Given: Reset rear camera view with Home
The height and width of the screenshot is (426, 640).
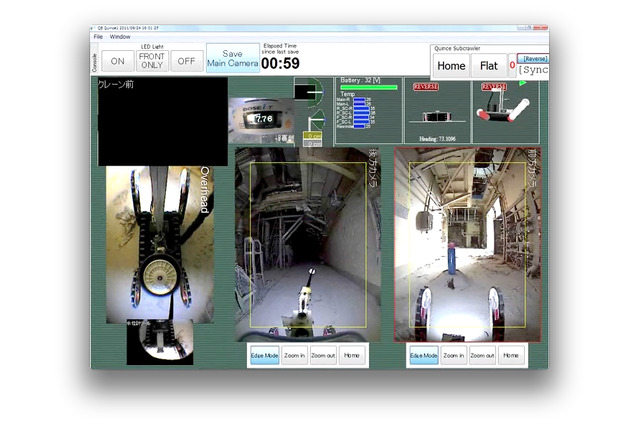Looking at the screenshot, I should tap(351, 355).
